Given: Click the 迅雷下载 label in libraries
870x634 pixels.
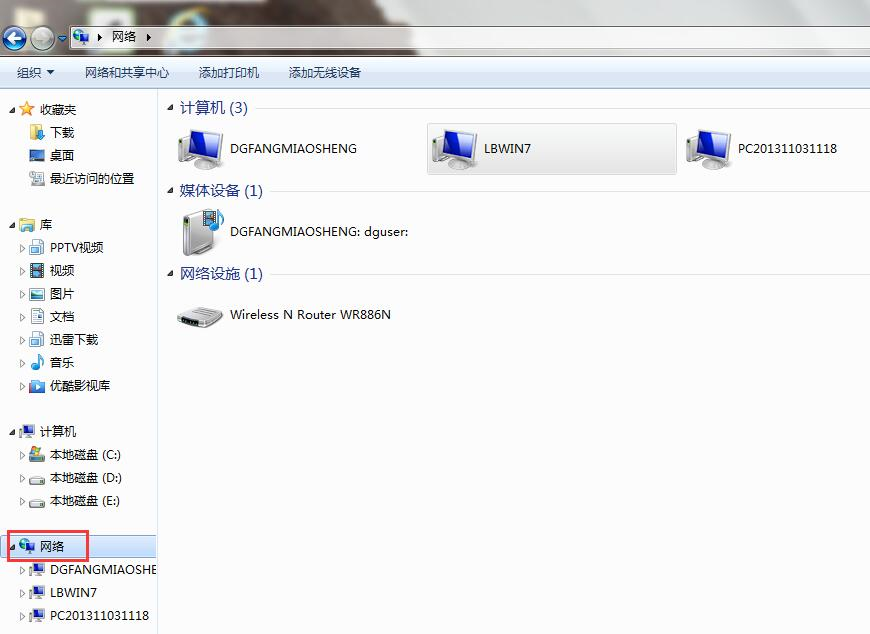Looking at the screenshot, I should click(74, 339).
